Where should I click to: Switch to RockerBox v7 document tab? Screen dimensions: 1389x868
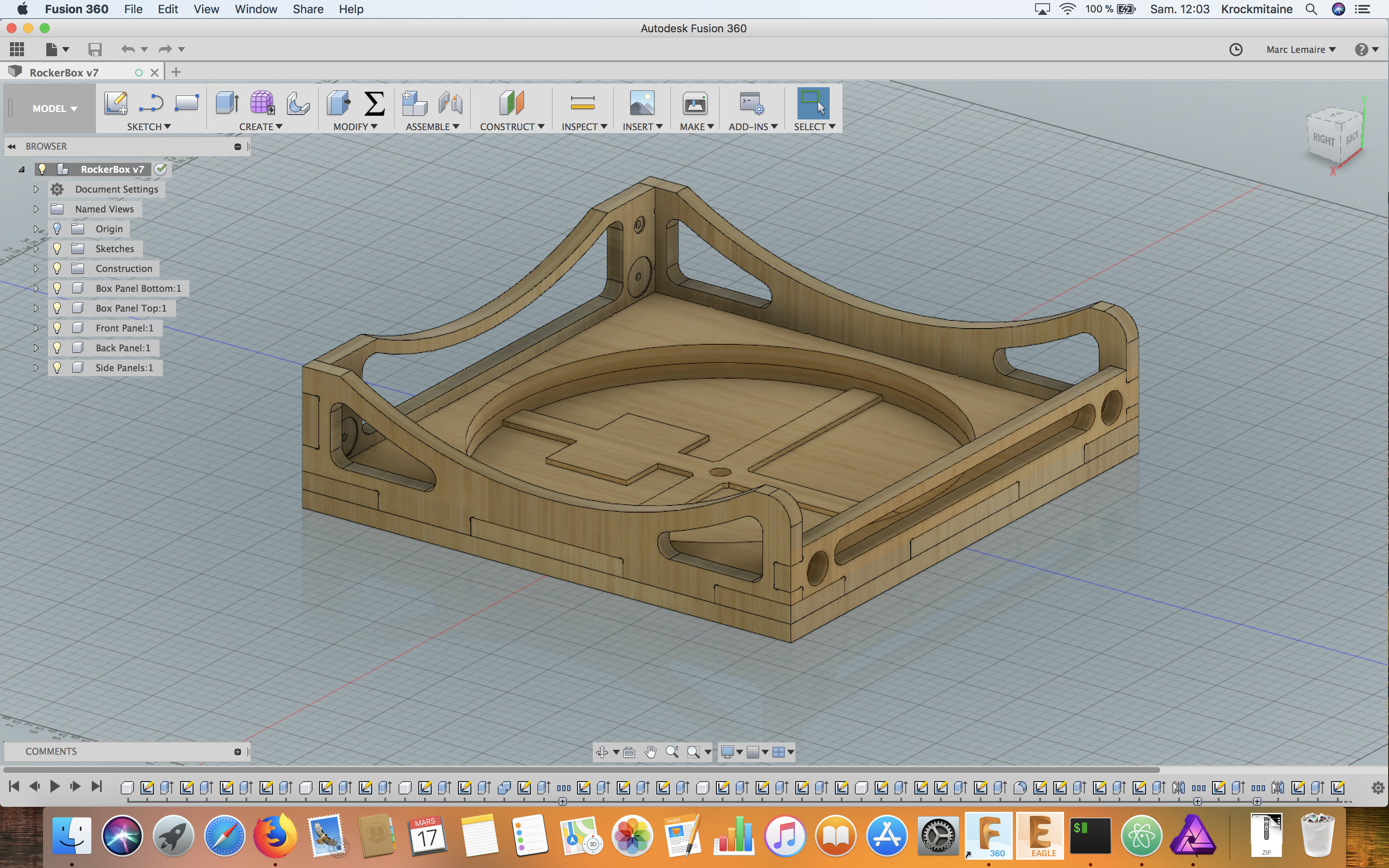coord(64,72)
